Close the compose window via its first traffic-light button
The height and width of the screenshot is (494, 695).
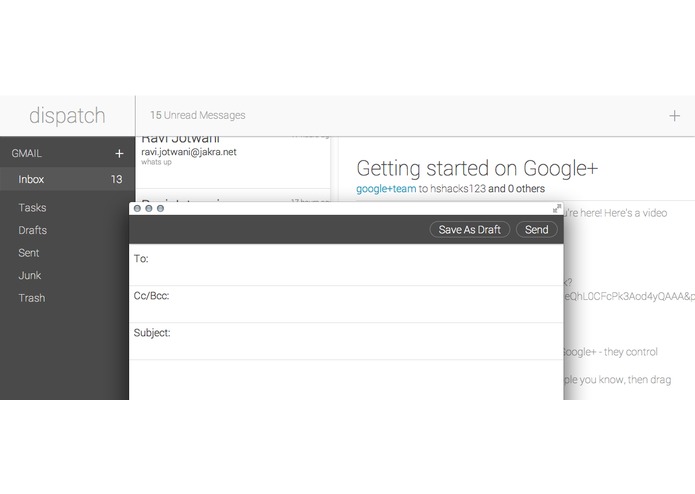pyautogui.click(x=137, y=208)
